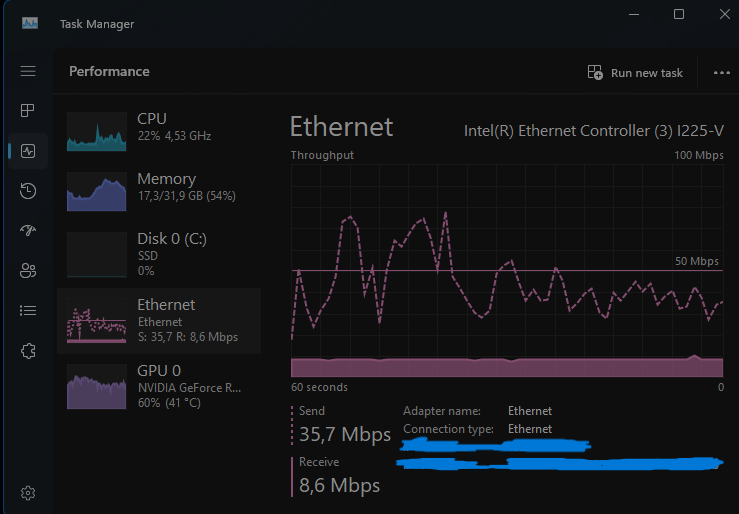Open the three-dot more options menu
This screenshot has height=514, width=739.
(x=722, y=73)
